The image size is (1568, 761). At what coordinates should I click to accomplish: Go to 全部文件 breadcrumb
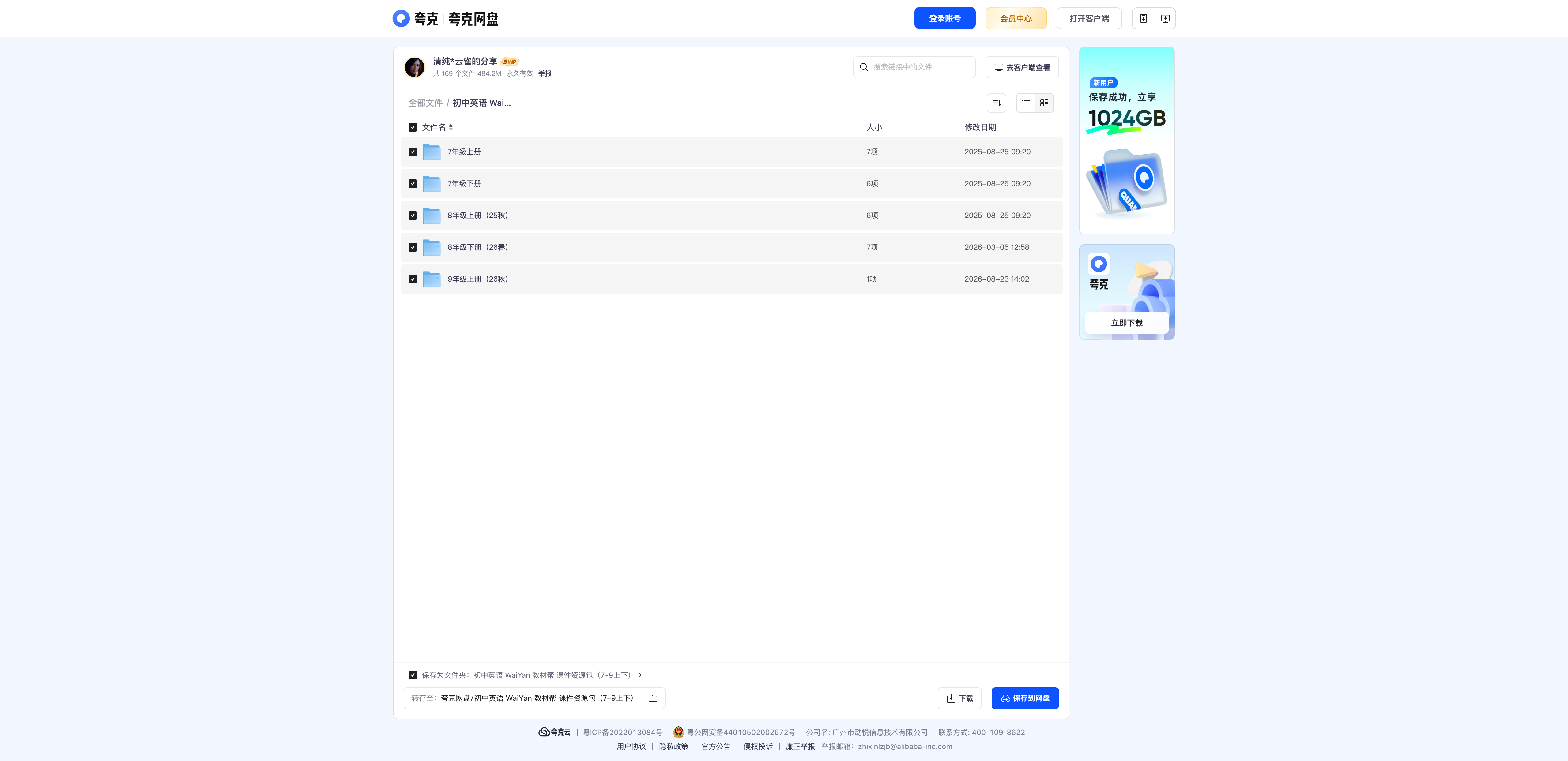(x=425, y=103)
